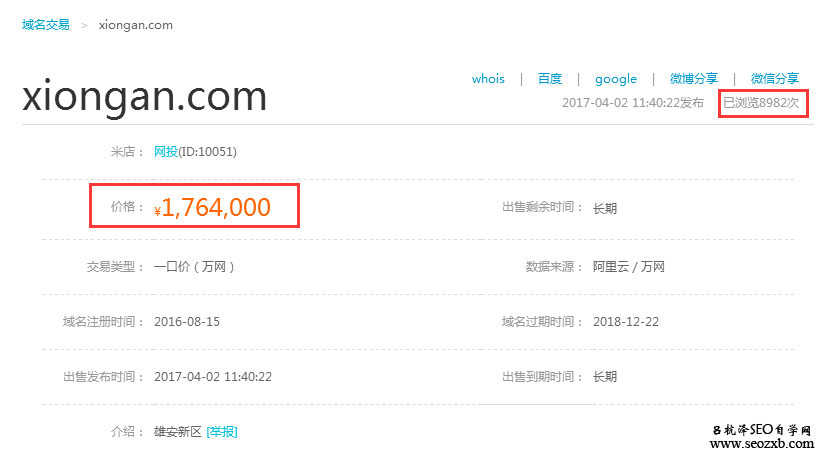822x458 pixels.
Task: Click the expiry date 2018-12-22
Action: [x=625, y=322]
